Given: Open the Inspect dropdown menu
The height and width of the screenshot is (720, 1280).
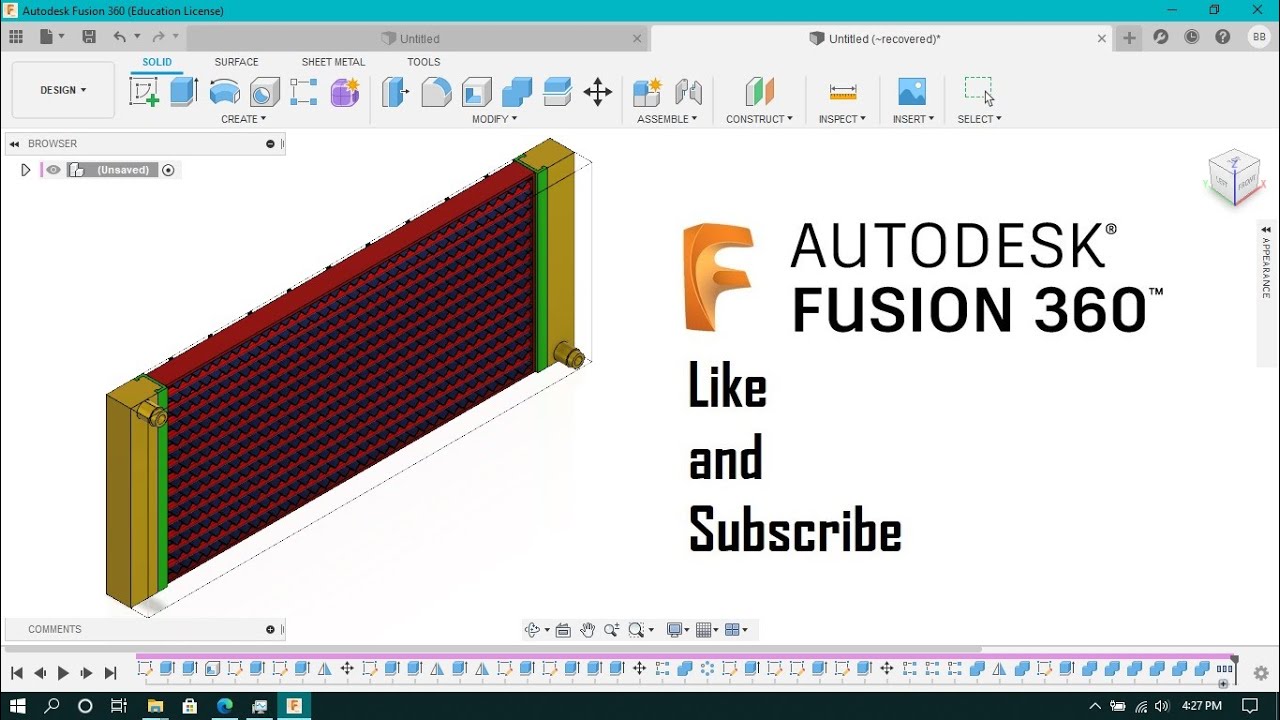Looking at the screenshot, I should [842, 119].
